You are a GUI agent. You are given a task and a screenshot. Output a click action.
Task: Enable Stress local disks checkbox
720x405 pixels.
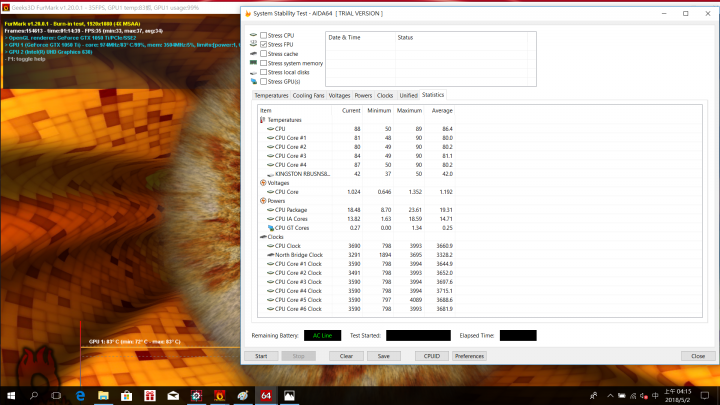pos(264,72)
